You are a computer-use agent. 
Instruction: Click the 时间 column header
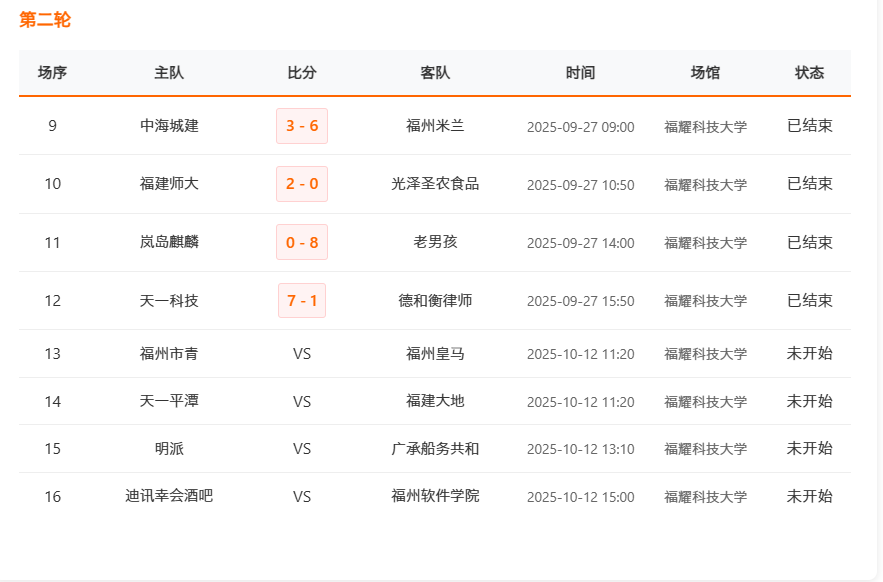pos(580,73)
